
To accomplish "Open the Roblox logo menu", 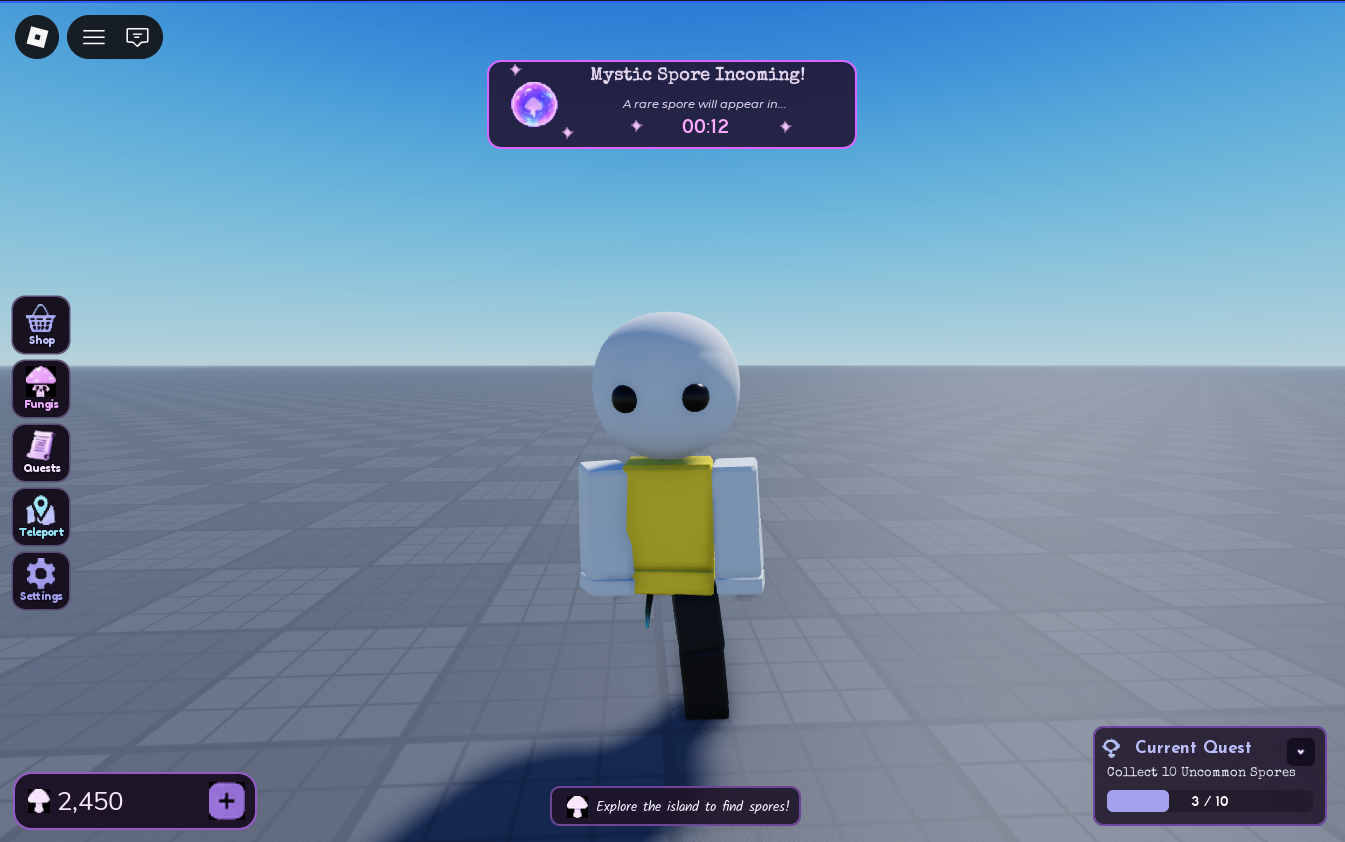I will click(x=37, y=37).
